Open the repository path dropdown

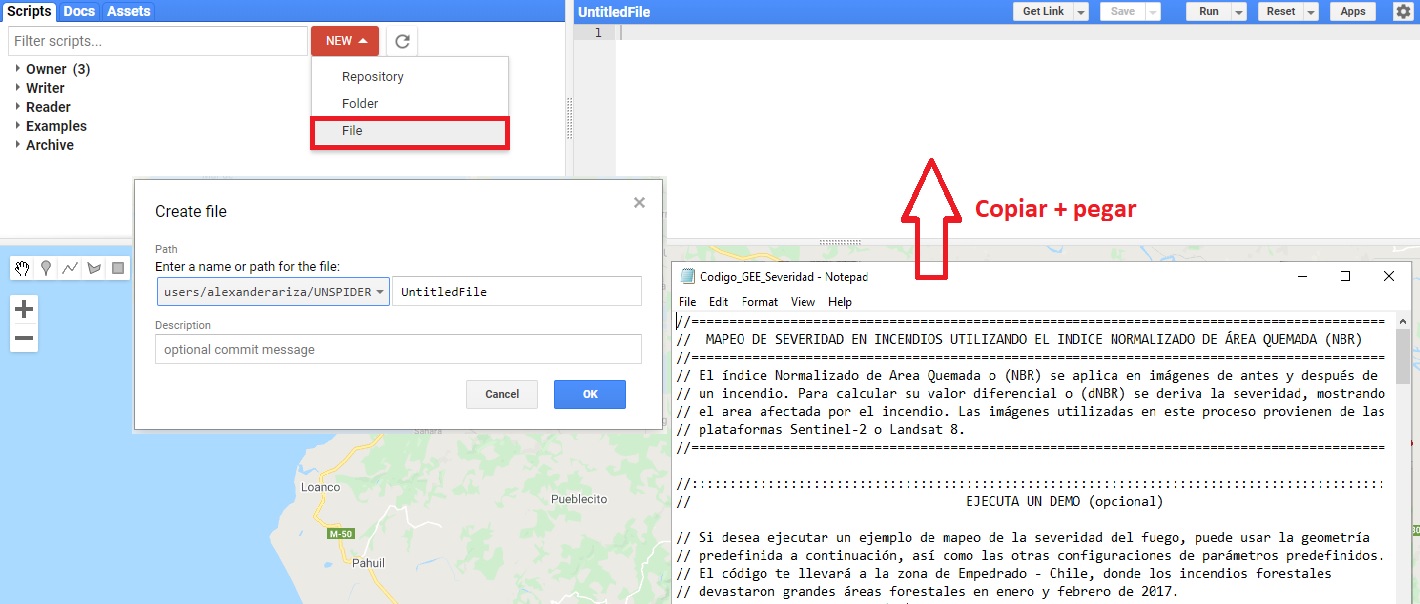(273, 292)
